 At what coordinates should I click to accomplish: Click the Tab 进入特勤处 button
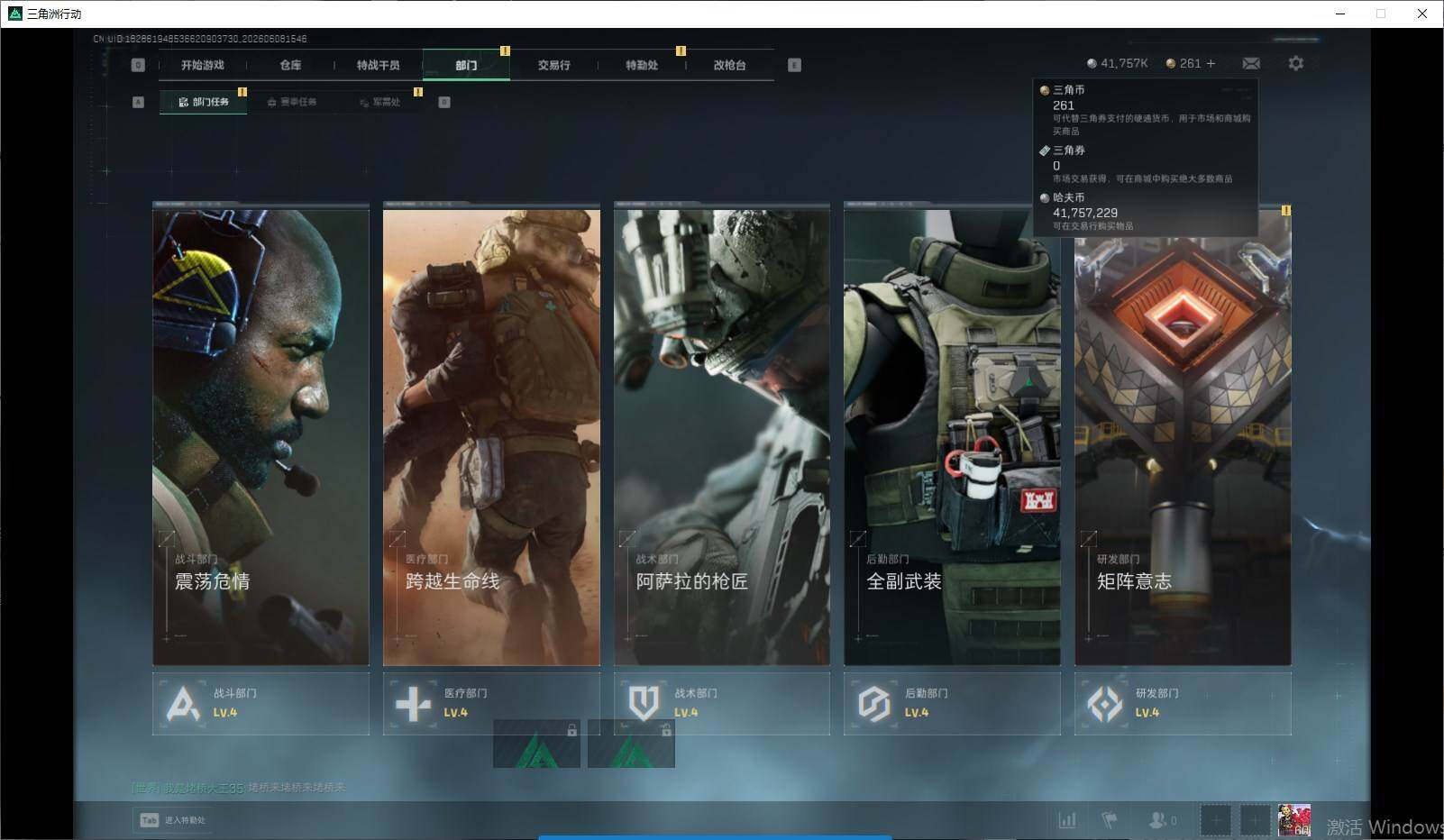point(171,820)
